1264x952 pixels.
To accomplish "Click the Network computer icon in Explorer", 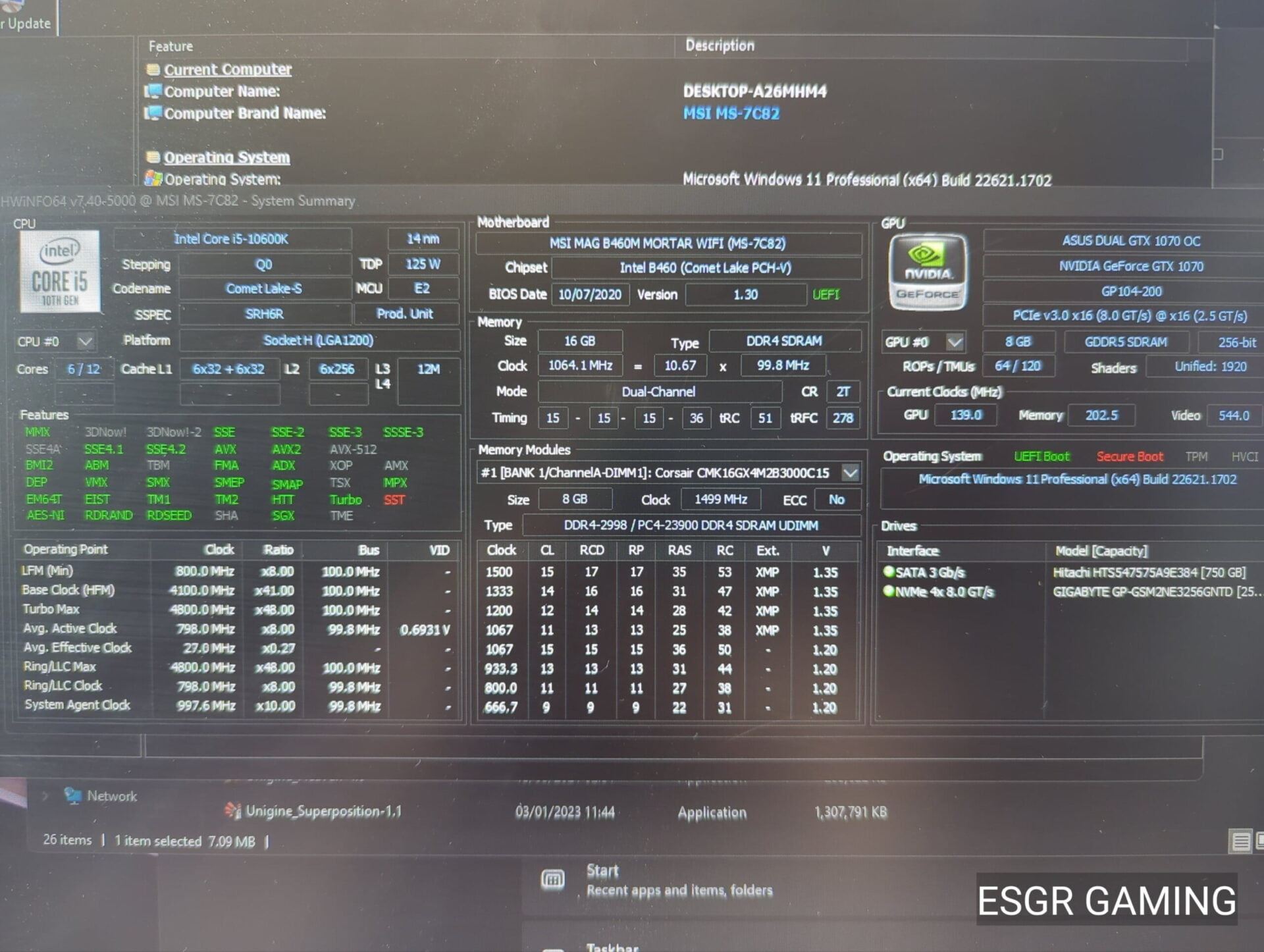I will pyautogui.click(x=72, y=795).
